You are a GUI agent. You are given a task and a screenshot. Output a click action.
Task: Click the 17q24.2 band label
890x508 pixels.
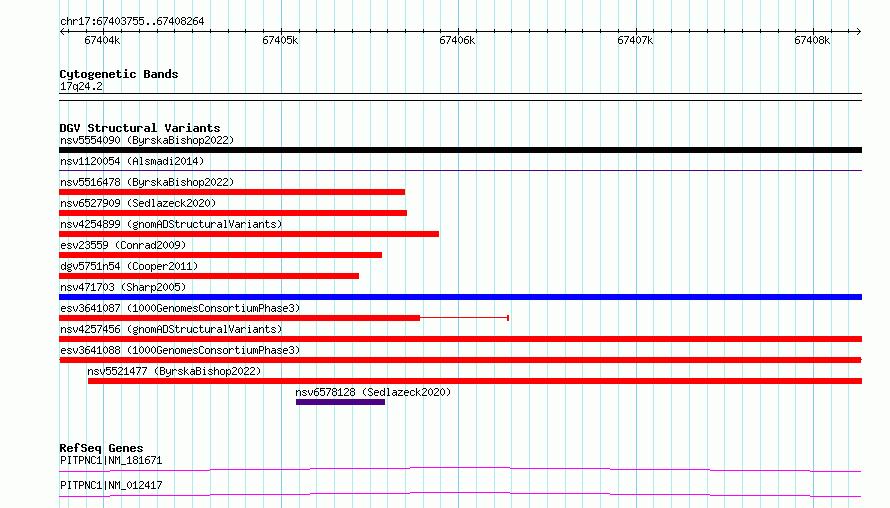[81, 86]
